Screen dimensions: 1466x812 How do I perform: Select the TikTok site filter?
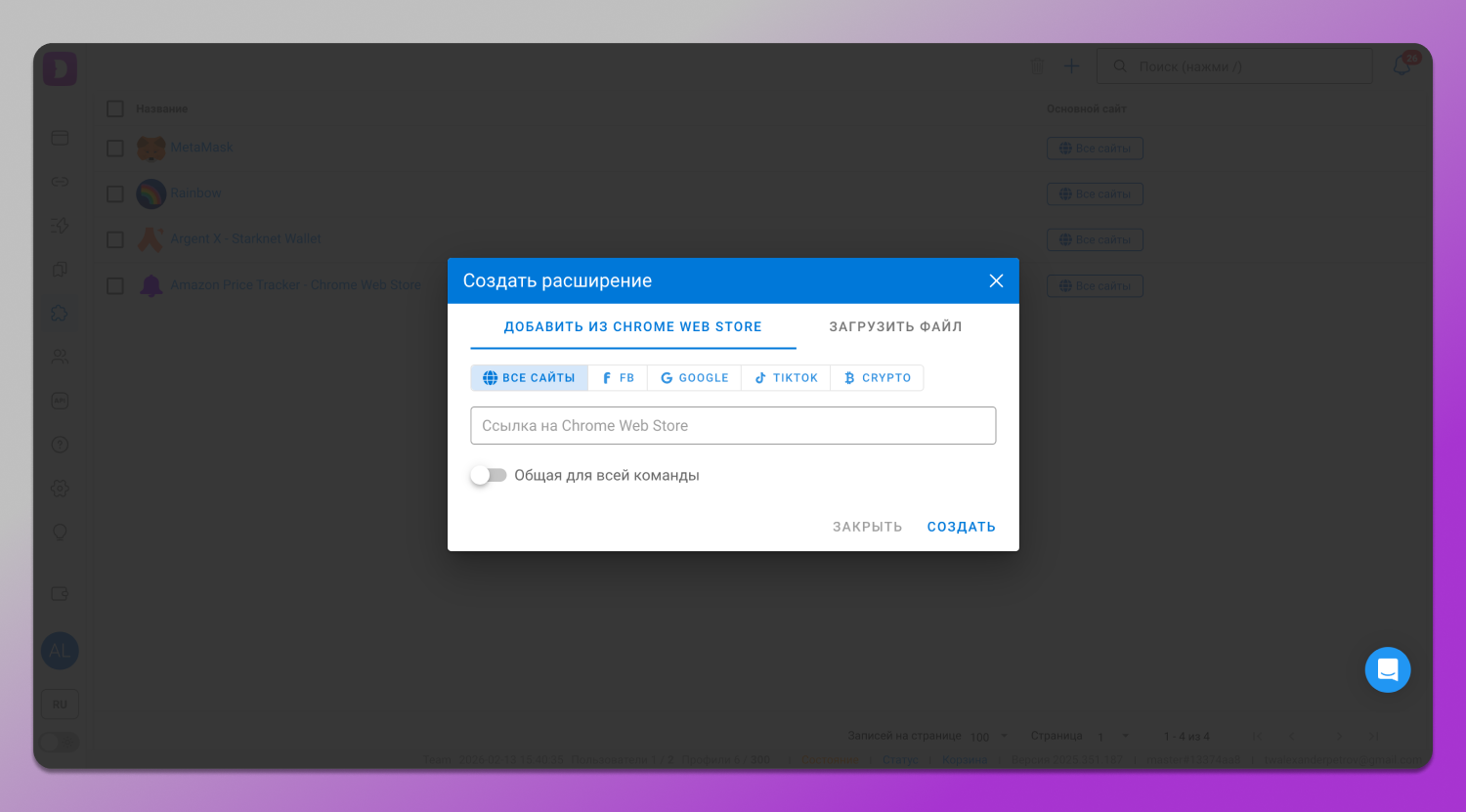[x=786, y=378]
